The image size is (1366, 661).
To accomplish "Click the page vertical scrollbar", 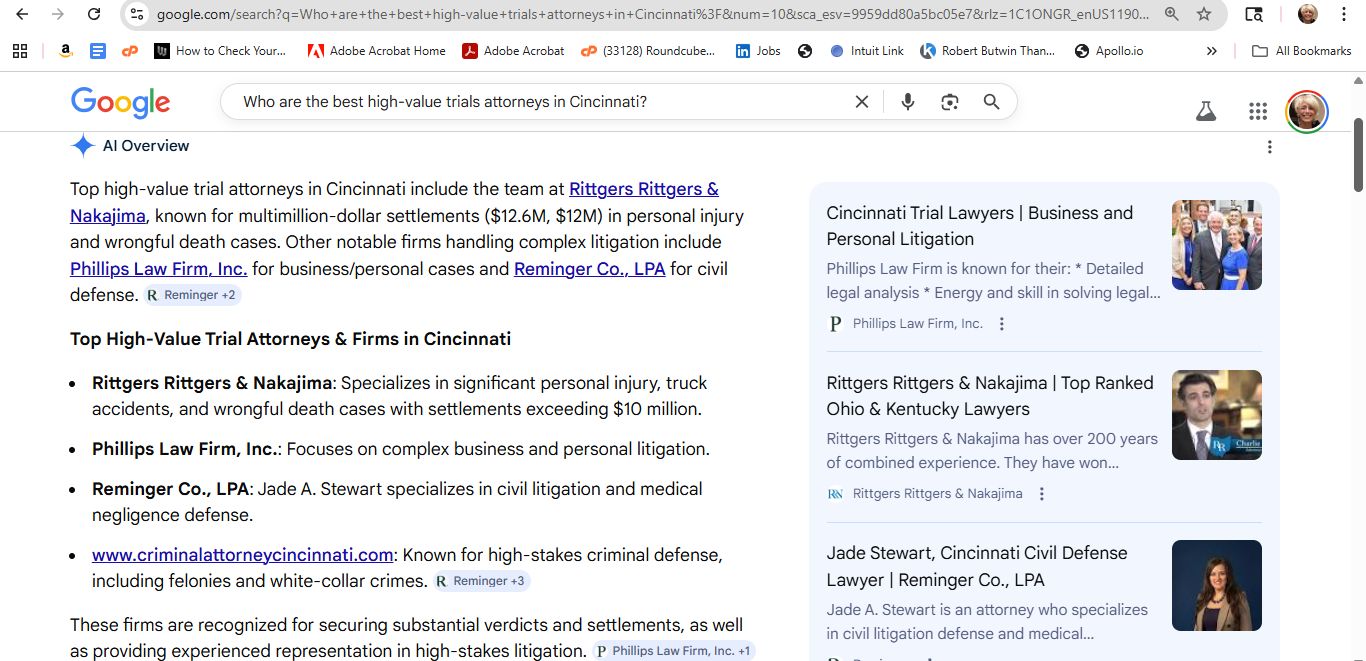I will coord(1359,155).
